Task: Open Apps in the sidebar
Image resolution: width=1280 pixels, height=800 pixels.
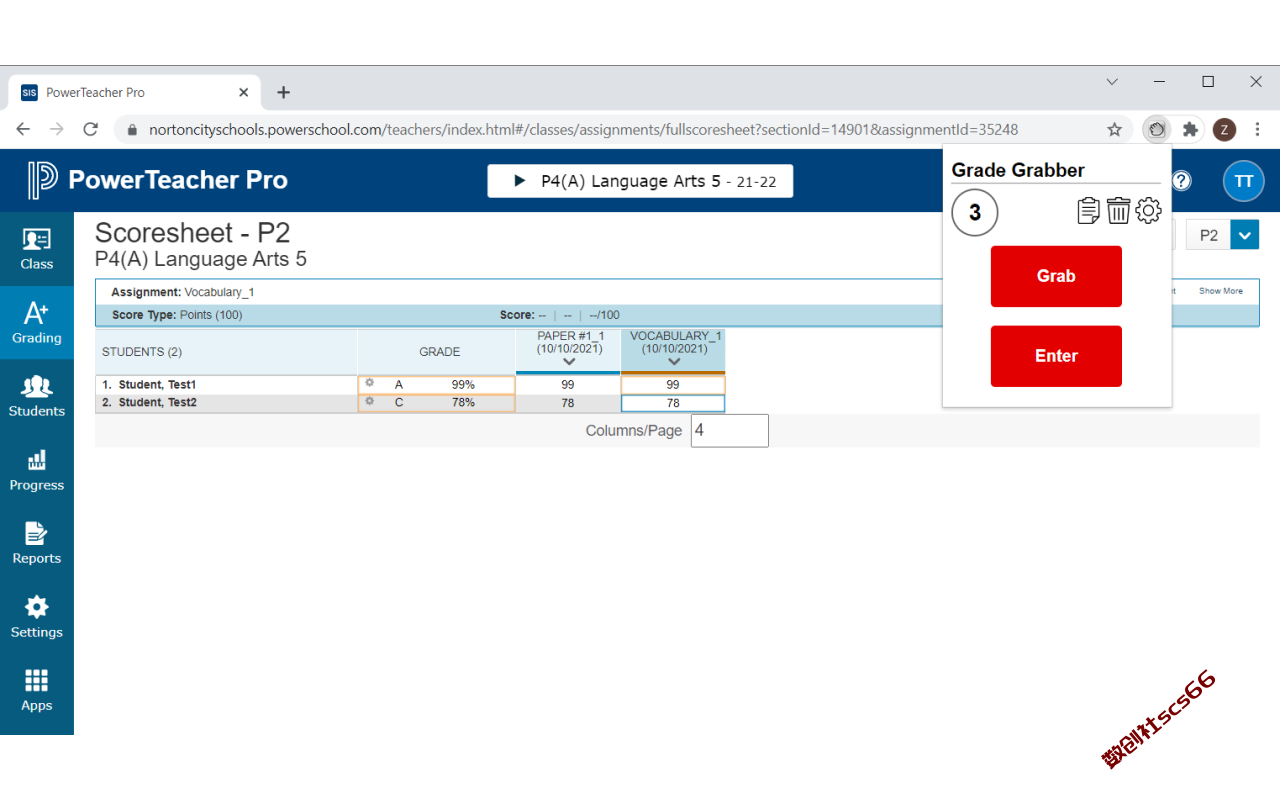Action: [x=37, y=690]
